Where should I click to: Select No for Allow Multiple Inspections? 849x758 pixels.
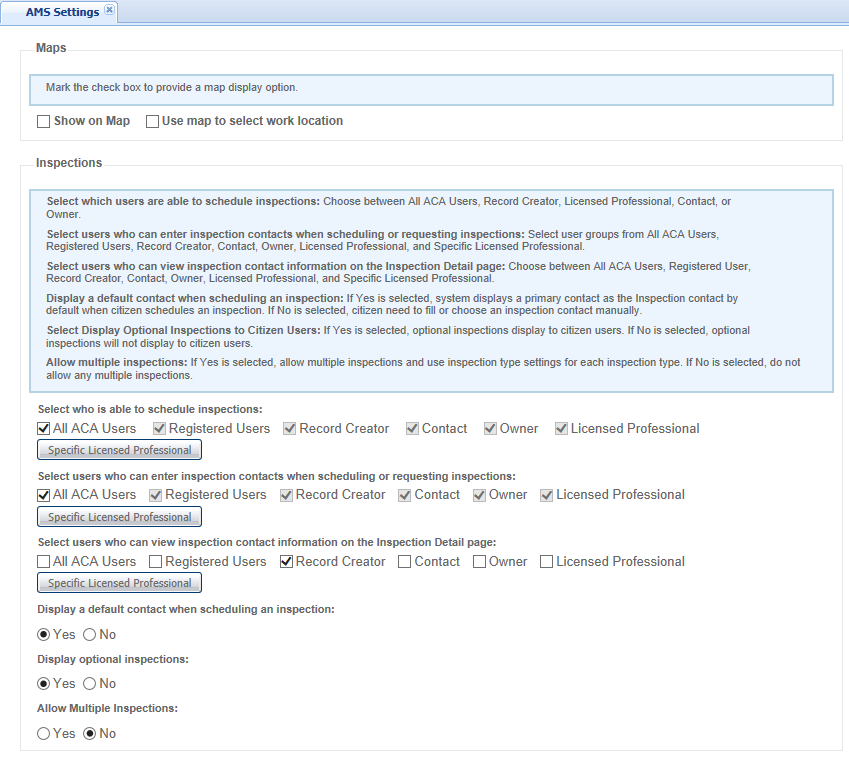click(90, 734)
